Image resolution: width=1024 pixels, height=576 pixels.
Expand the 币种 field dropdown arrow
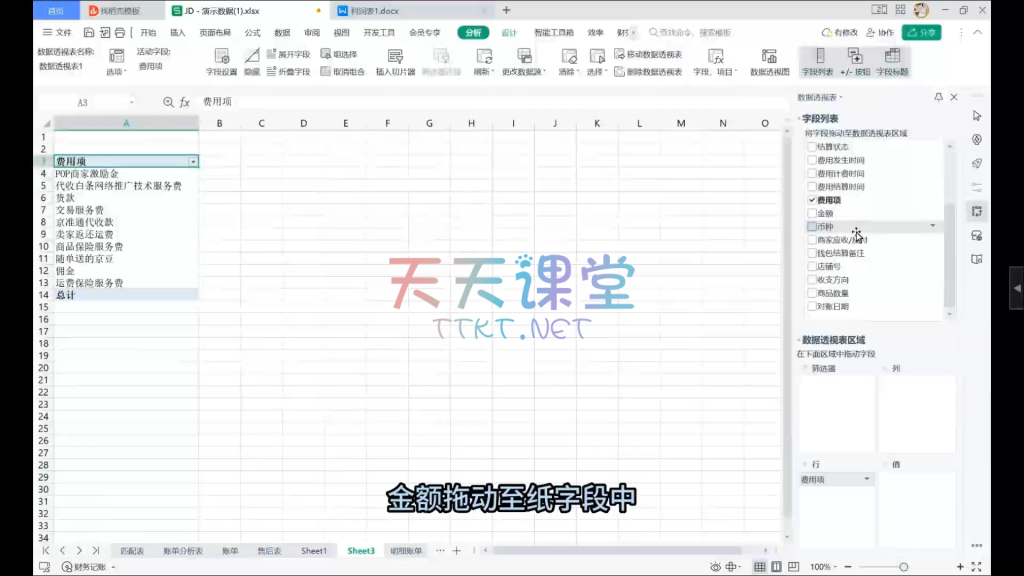[933, 226]
